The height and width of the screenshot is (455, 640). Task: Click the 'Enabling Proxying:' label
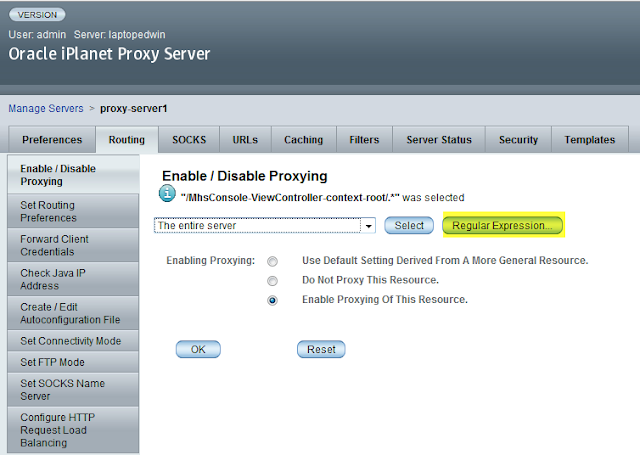point(210,260)
